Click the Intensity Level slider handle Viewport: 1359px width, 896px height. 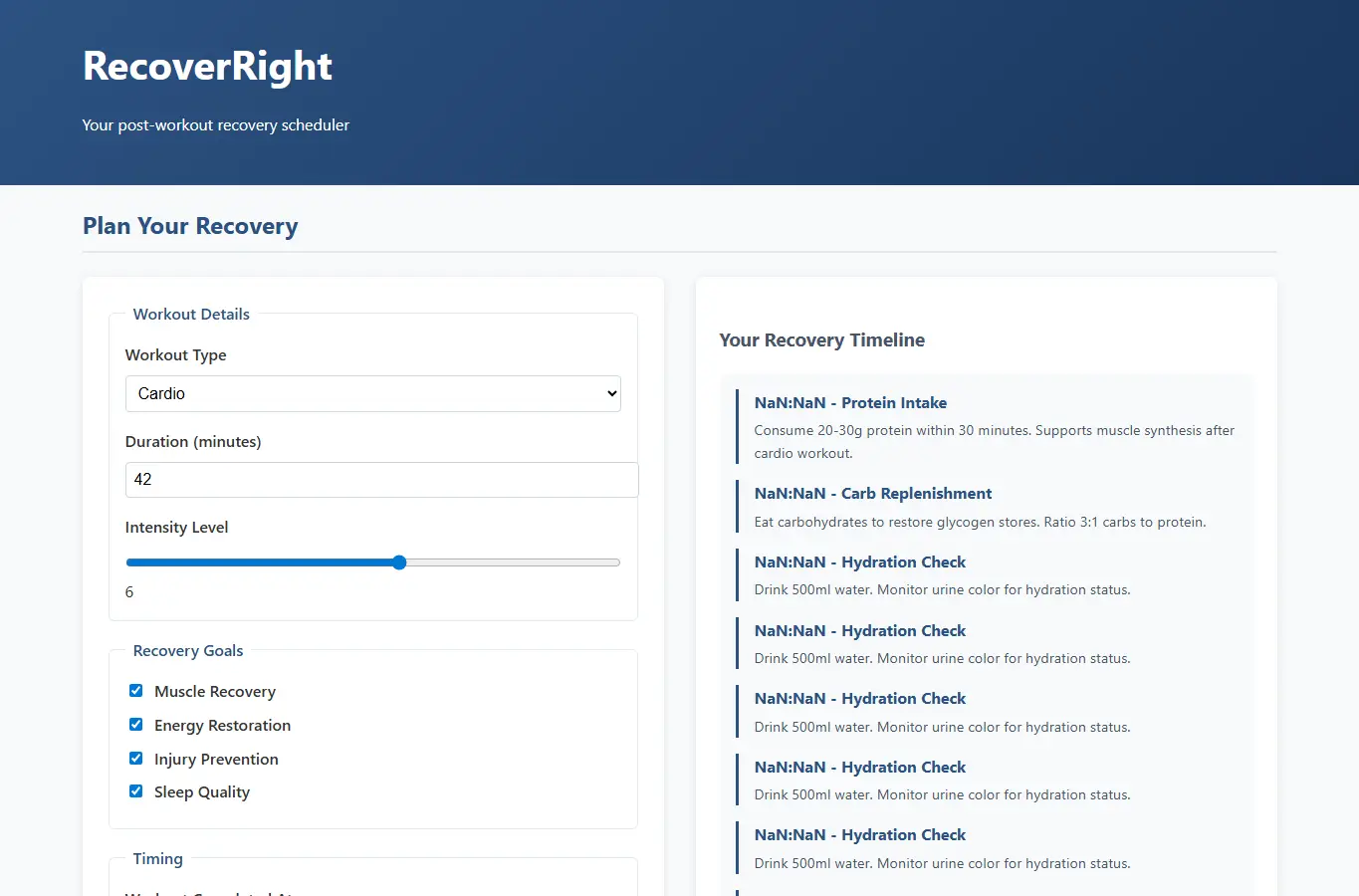pos(399,562)
